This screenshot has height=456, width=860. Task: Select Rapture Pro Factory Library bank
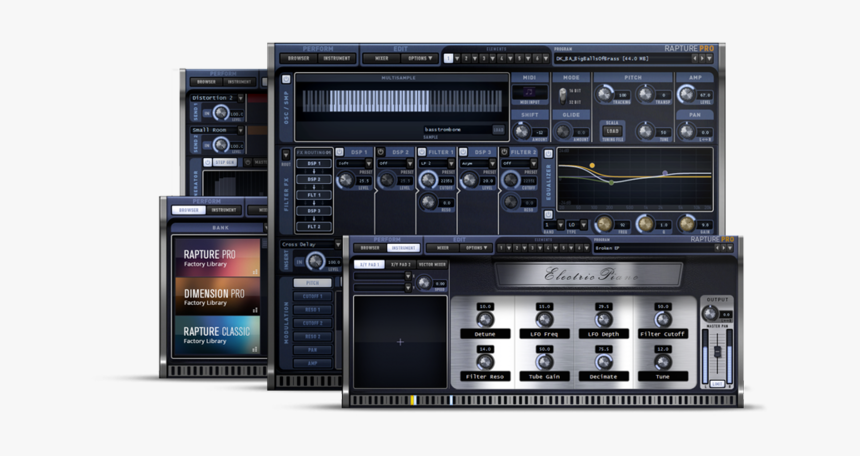point(217,257)
